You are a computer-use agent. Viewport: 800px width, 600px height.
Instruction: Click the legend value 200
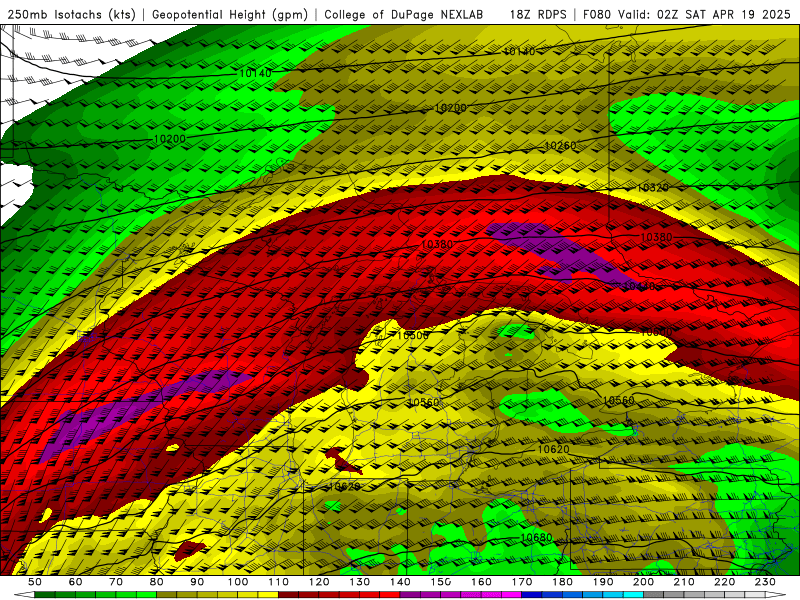644,582
